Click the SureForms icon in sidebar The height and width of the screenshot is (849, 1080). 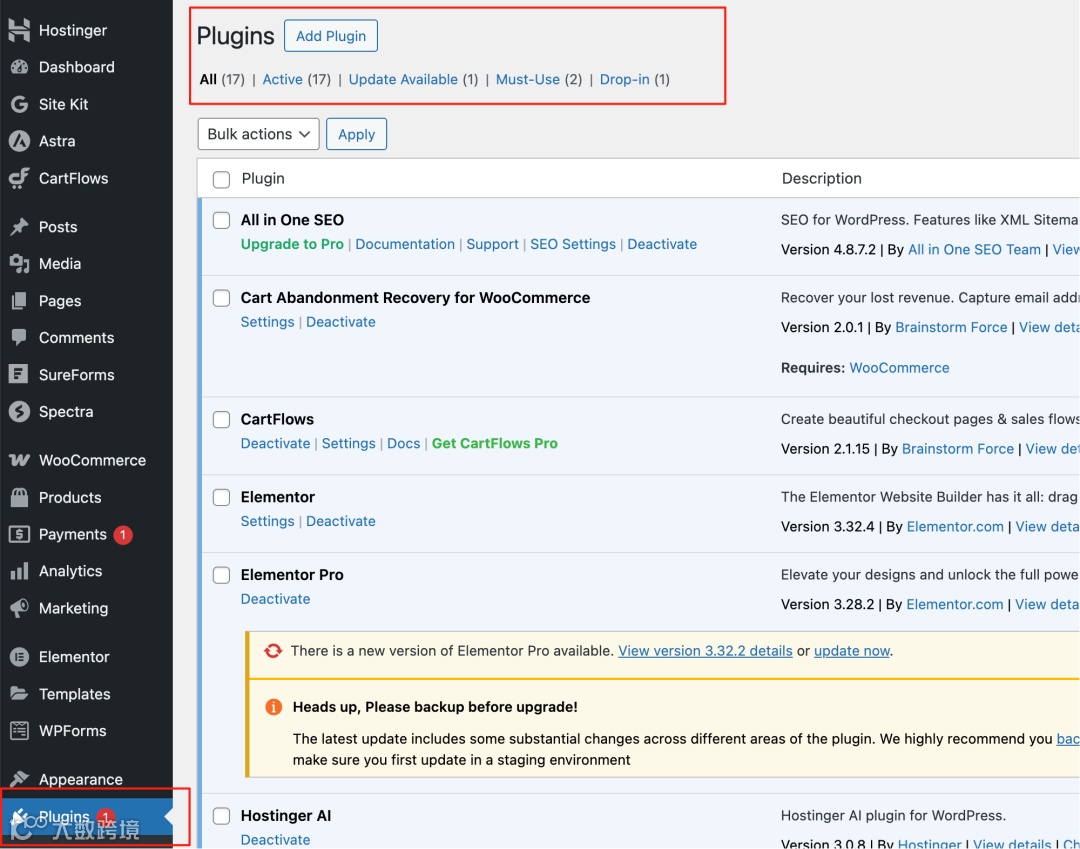coord(19,375)
